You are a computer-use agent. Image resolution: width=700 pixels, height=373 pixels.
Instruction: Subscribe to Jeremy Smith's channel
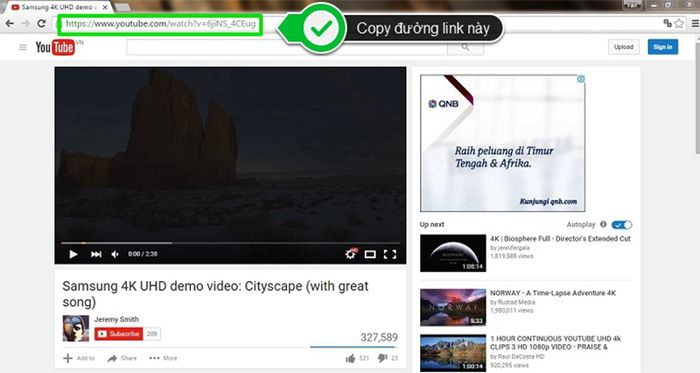[x=118, y=334]
